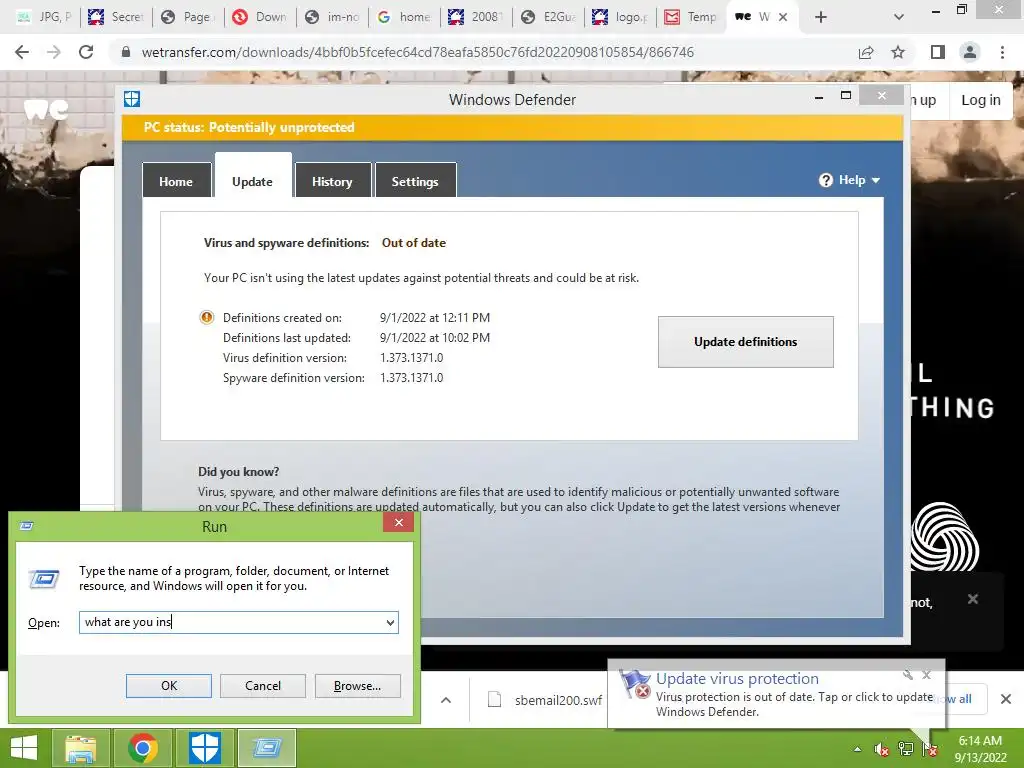Toggle Chrome side panel icon

(938, 52)
